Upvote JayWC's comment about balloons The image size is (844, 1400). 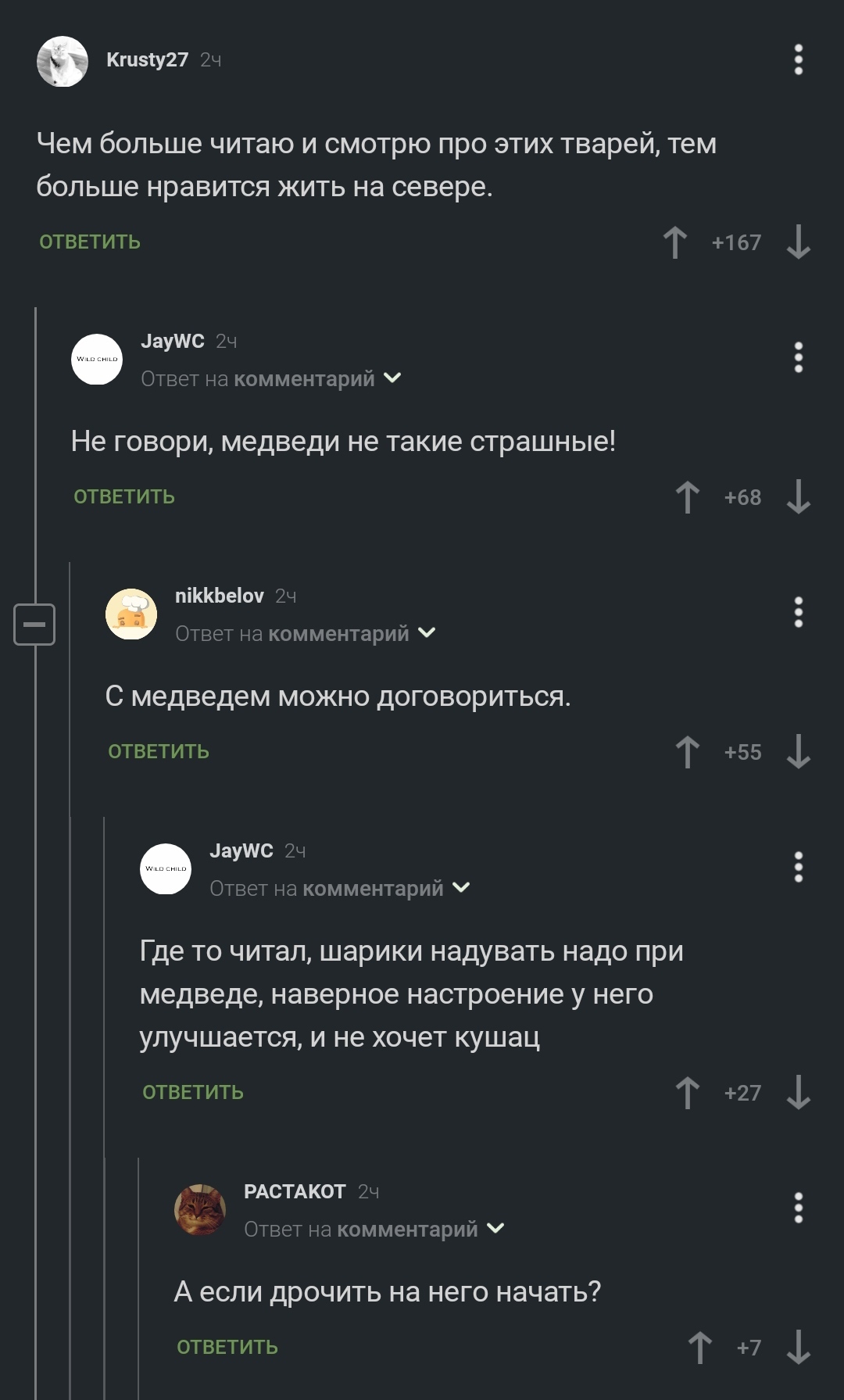point(688,1093)
